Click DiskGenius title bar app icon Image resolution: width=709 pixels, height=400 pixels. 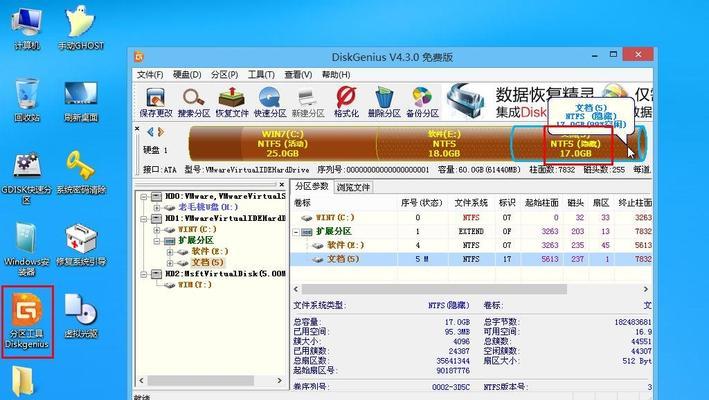(x=140, y=57)
